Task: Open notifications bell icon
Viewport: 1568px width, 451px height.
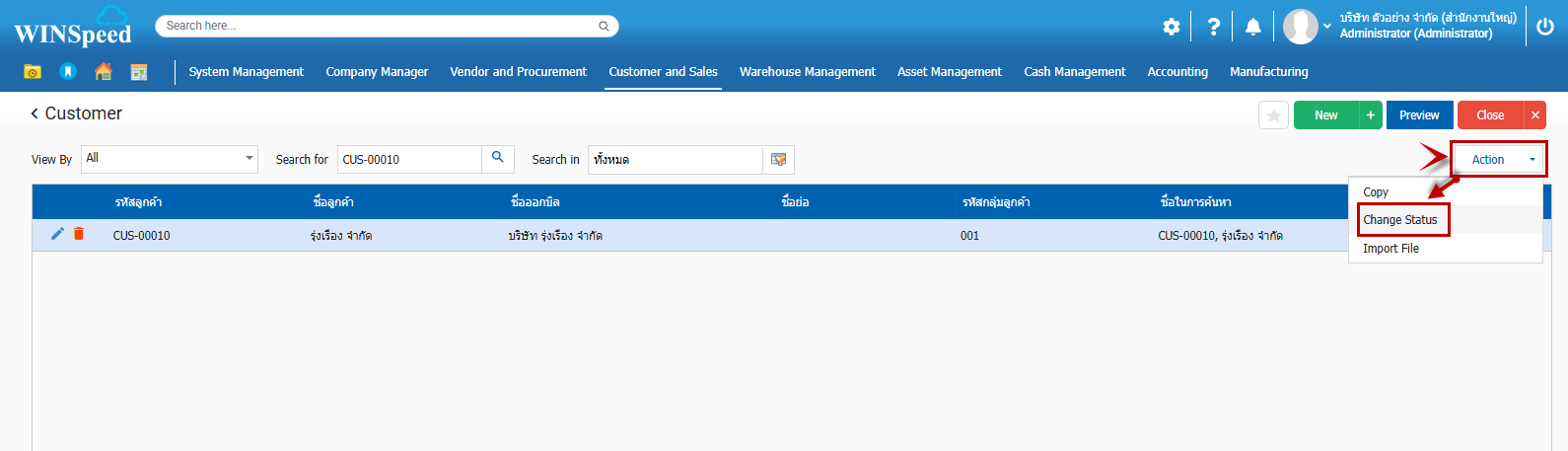Action: (1252, 27)
